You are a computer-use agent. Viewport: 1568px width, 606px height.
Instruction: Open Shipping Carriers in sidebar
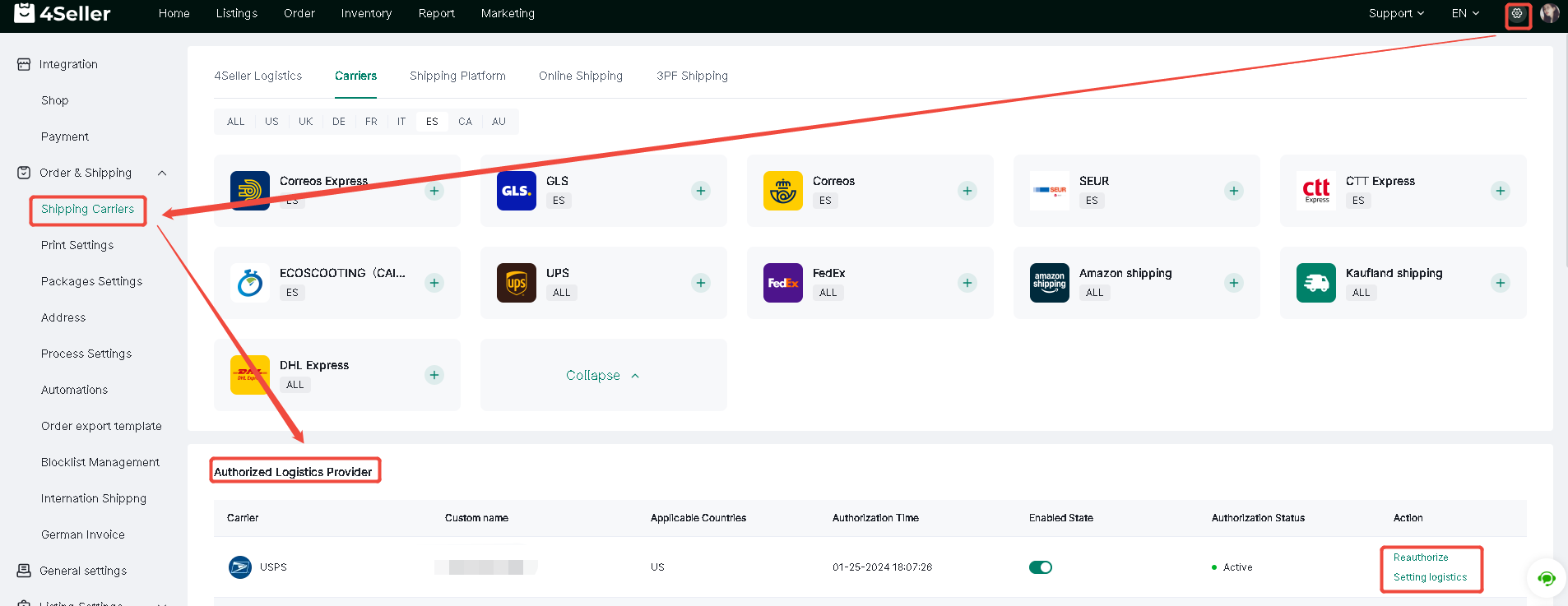tap(87, 209)
